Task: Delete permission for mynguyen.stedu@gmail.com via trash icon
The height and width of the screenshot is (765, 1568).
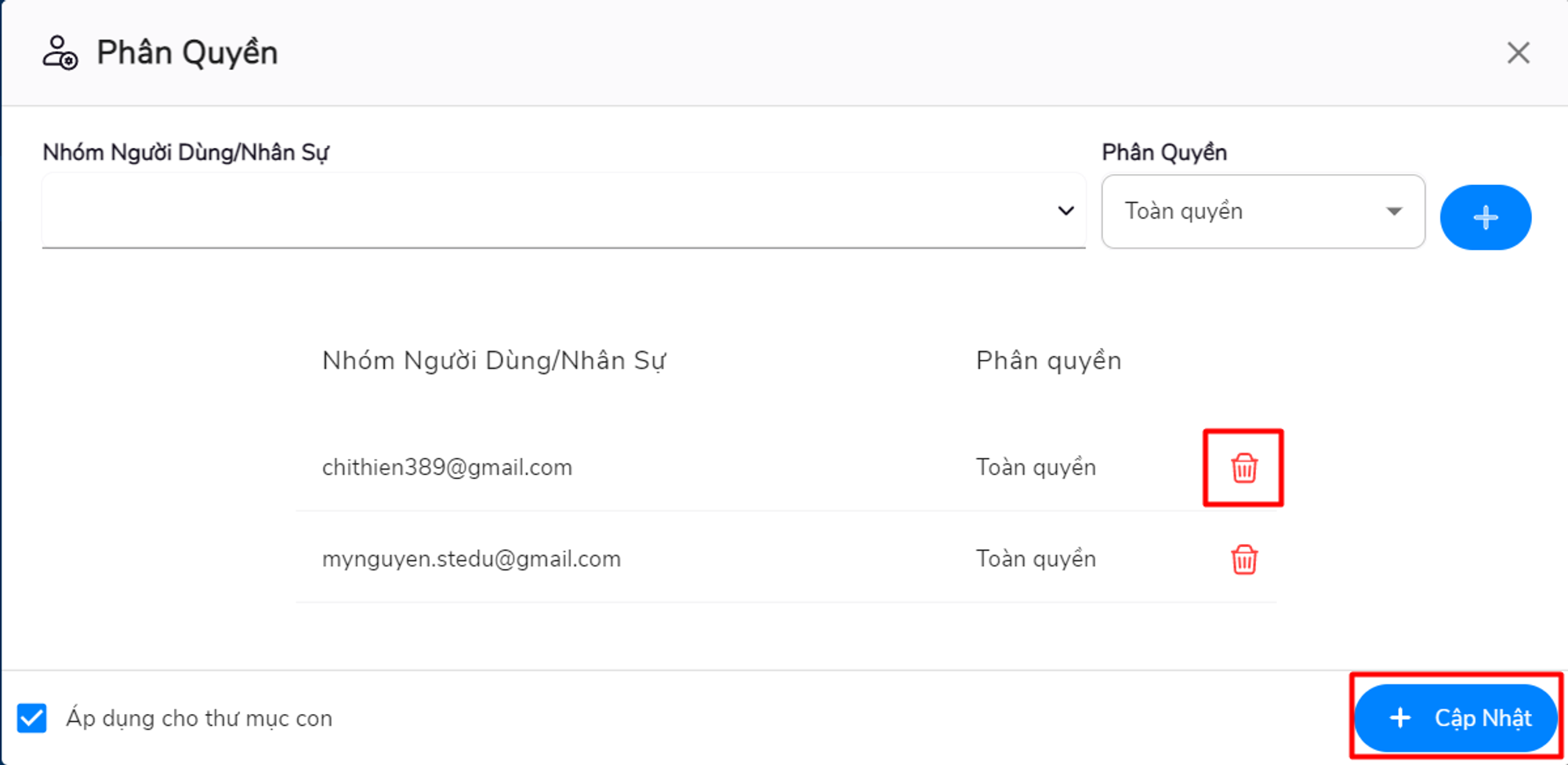Action: pos(1243,559)
